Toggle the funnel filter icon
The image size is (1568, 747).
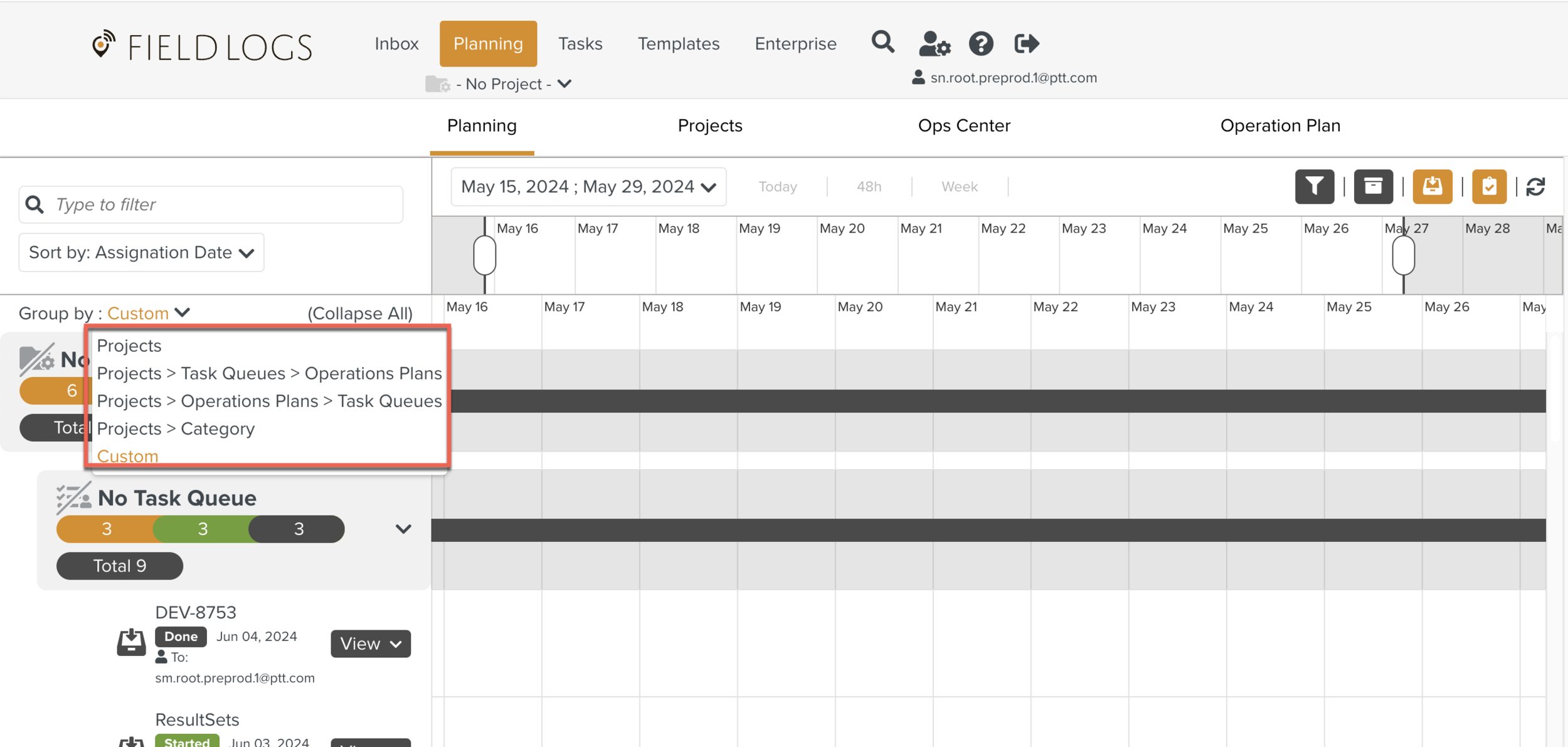point(1314,186)
